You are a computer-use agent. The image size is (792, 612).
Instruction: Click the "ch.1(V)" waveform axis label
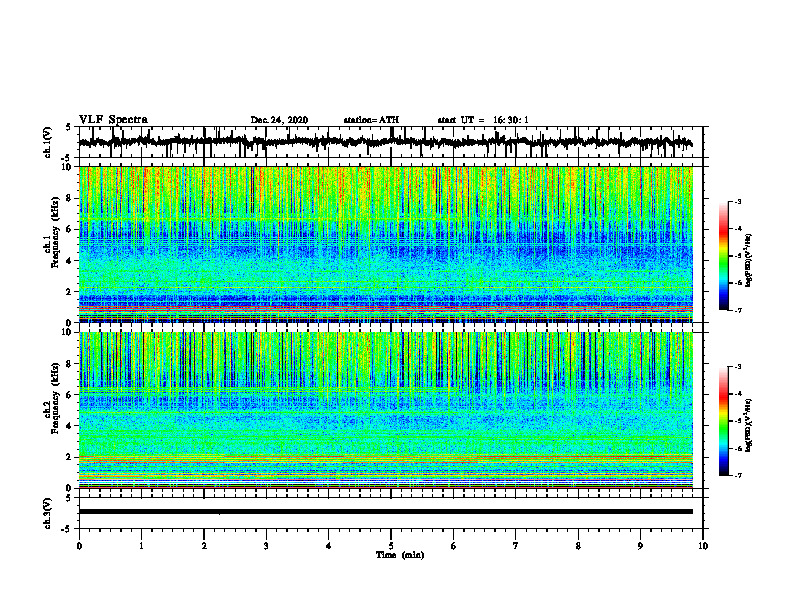48,142
